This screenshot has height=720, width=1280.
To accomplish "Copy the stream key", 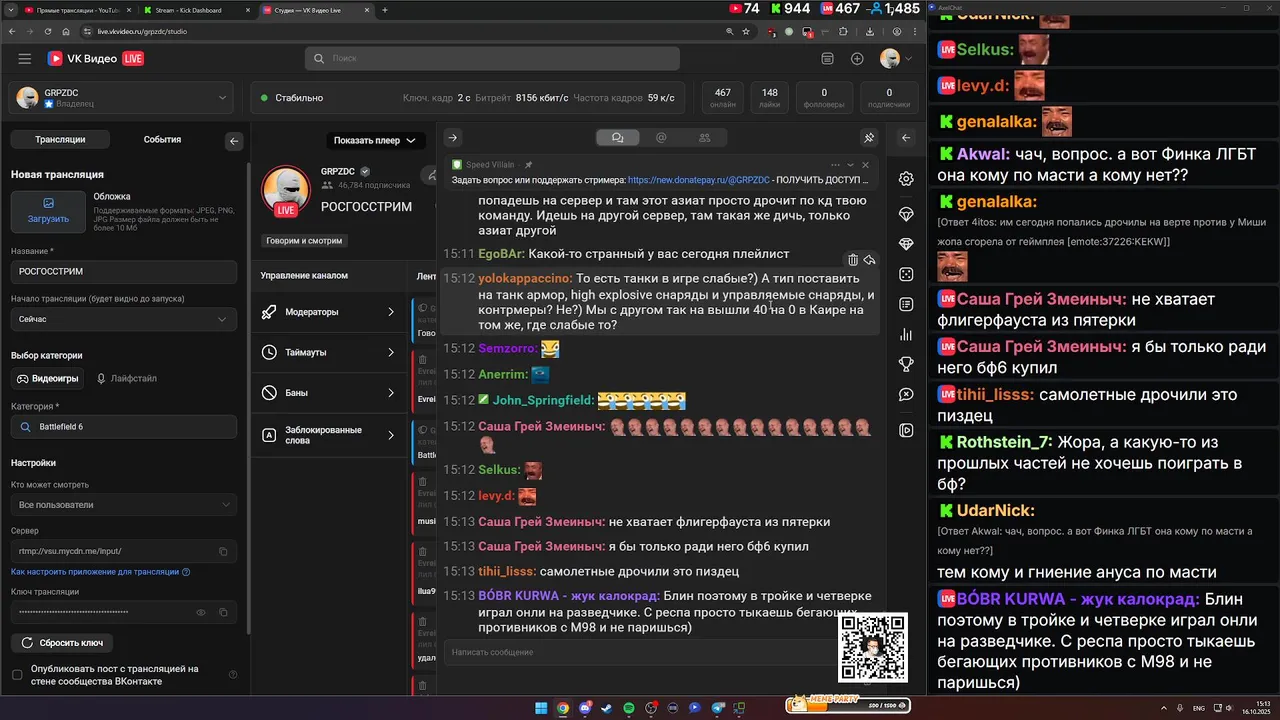I will (223, 612).
